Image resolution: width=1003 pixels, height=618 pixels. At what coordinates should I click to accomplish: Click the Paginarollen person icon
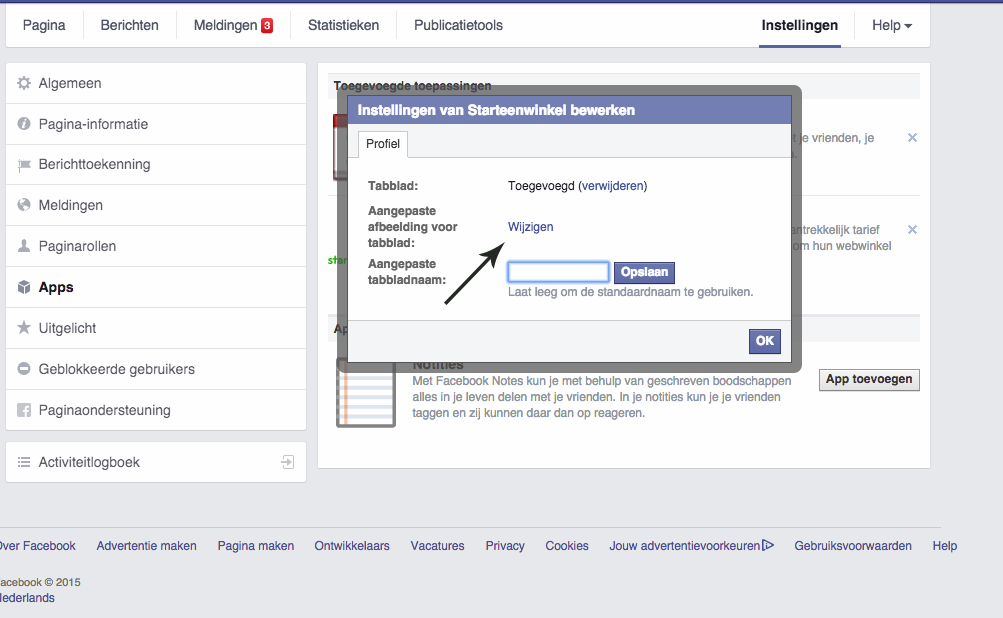(24, 246)
